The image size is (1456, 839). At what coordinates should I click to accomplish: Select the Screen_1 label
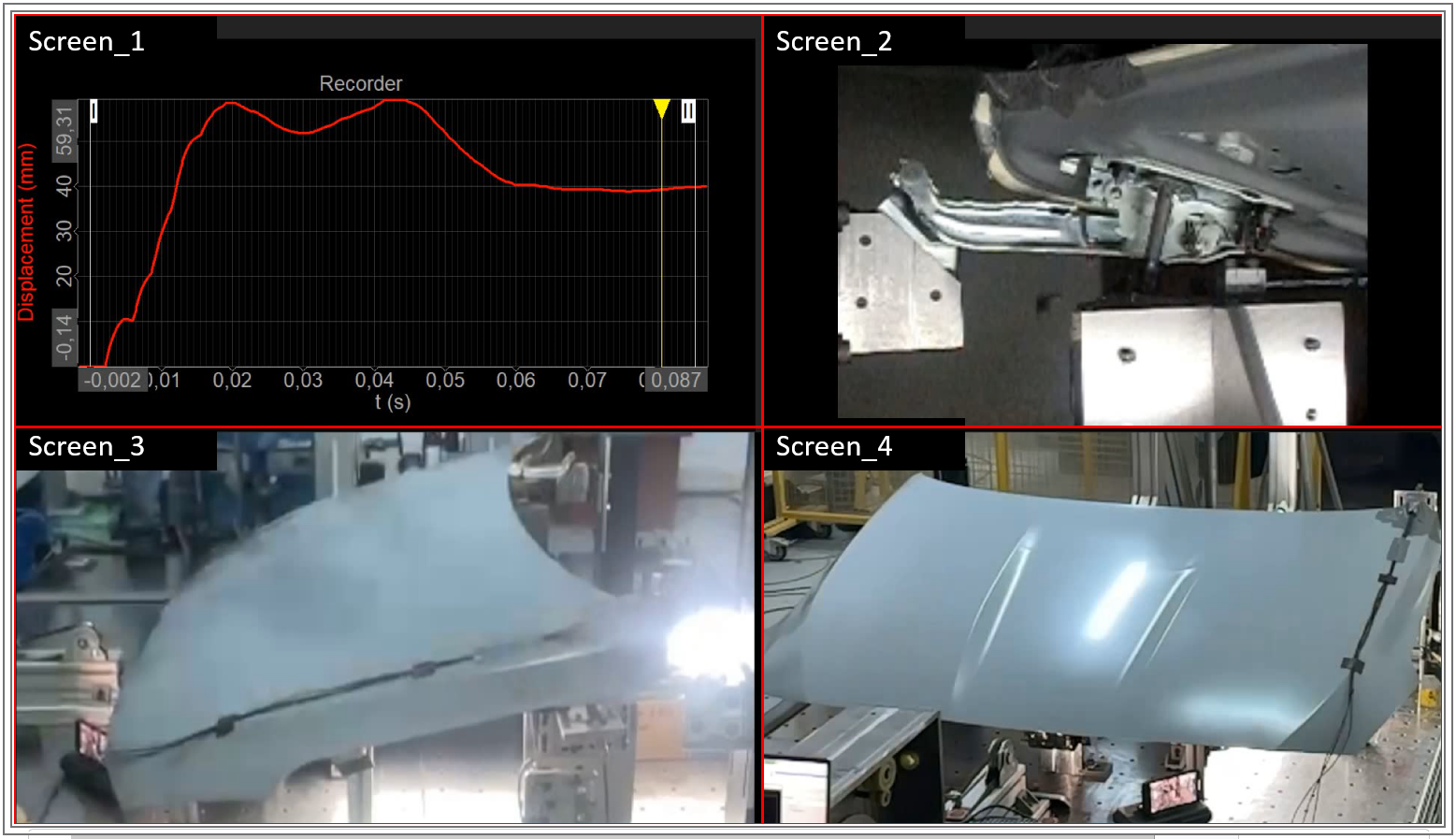point(86,41)
